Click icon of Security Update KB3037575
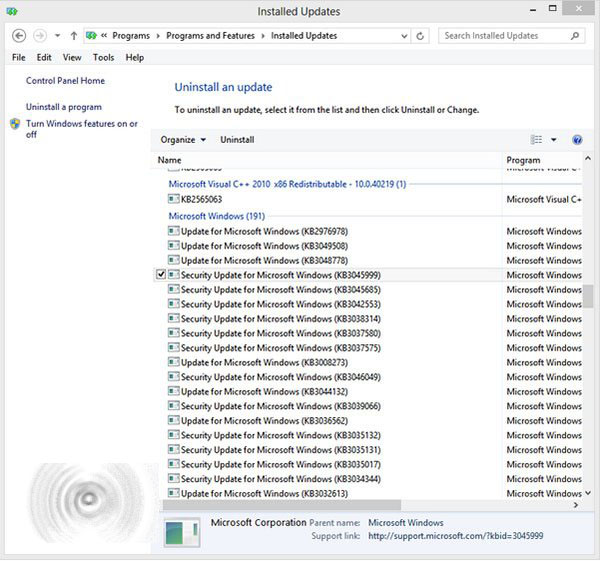The image size is (600, 561). pyautogui.click(x=174, y=347)
